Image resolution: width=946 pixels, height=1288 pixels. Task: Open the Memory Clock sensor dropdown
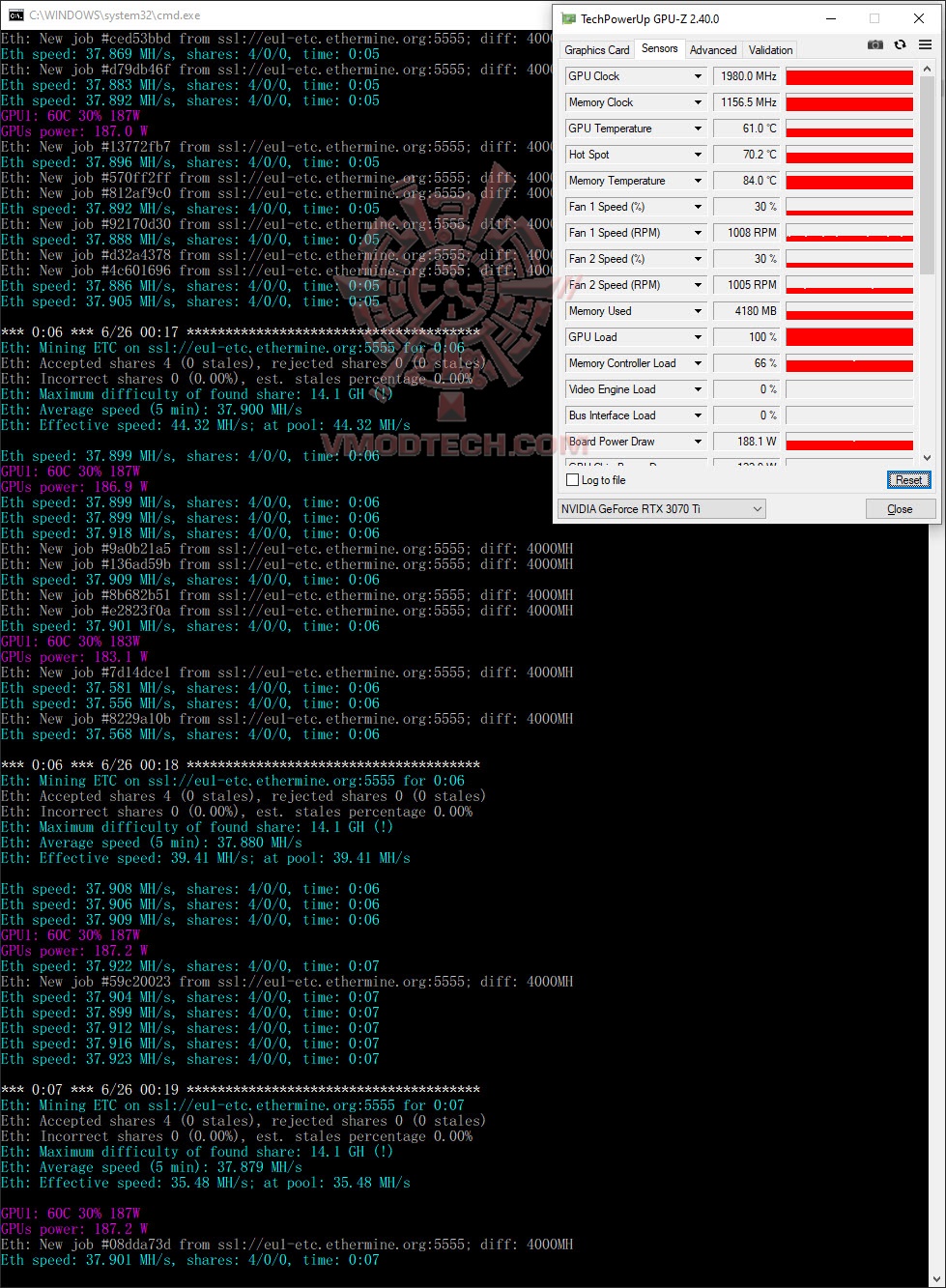698,102
